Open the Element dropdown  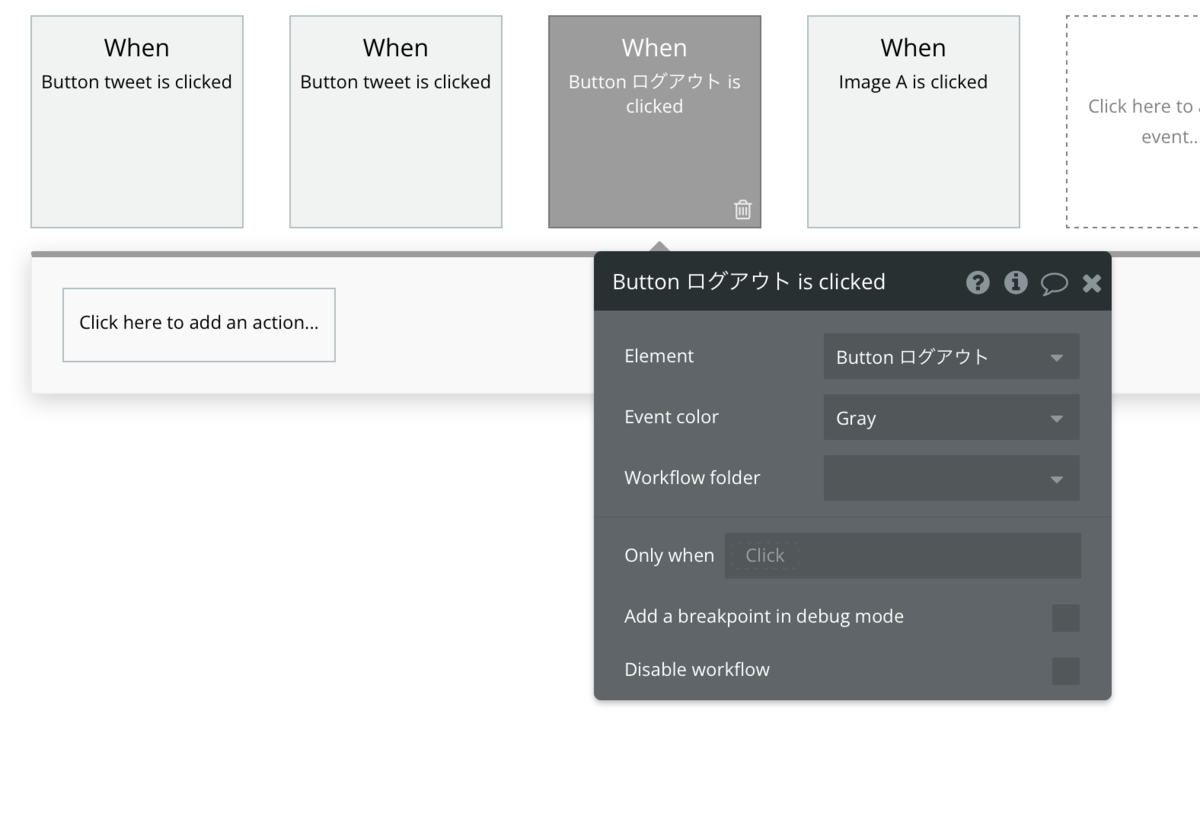[x=950, y=357]
